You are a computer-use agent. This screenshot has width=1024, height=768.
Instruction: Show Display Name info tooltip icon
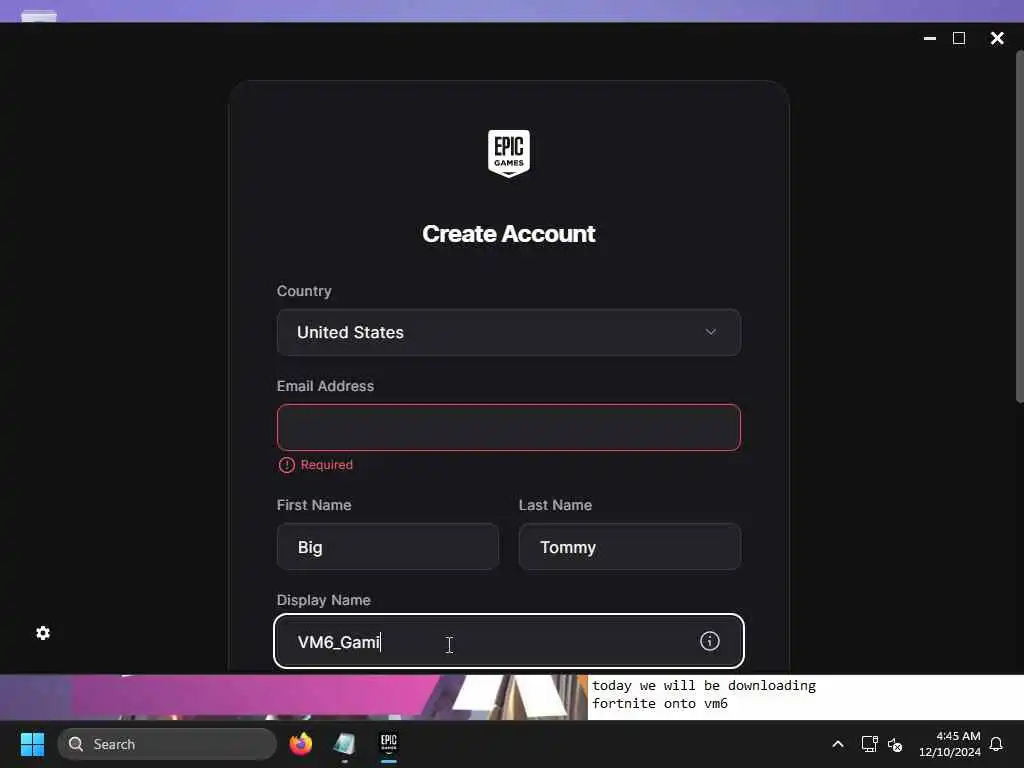click(709, 641)
